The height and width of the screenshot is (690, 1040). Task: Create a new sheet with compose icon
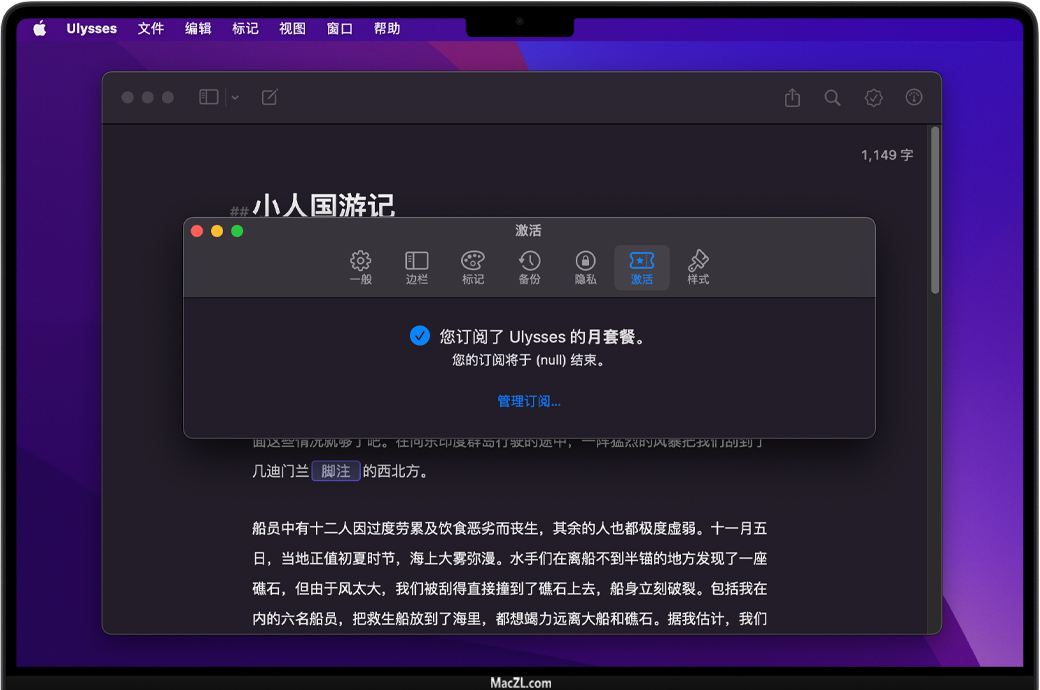pos(269,97)
